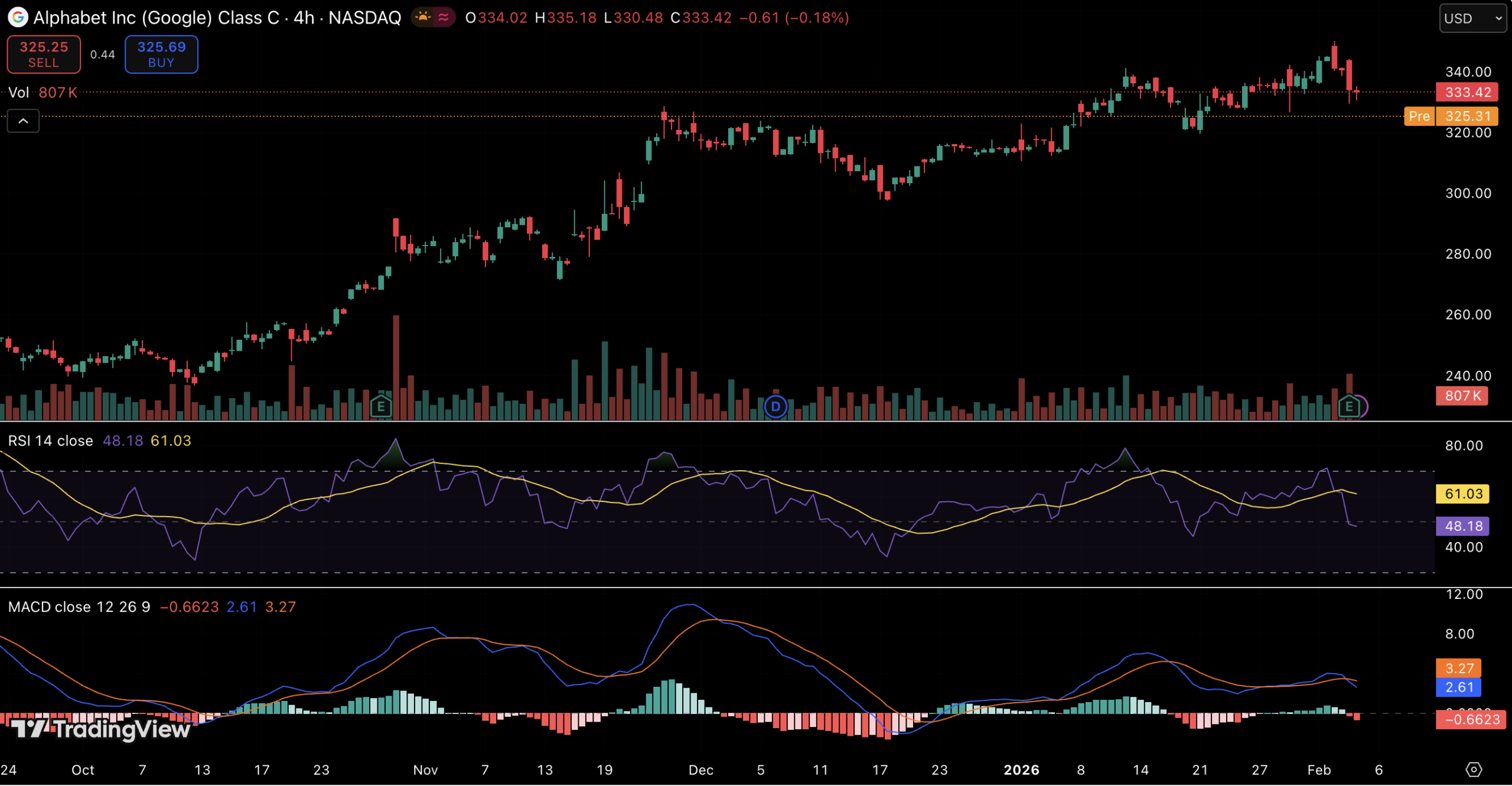Open the dividend D marker in December
The height and width of the screenshot is (786, 1512).
tap(775, 406)
